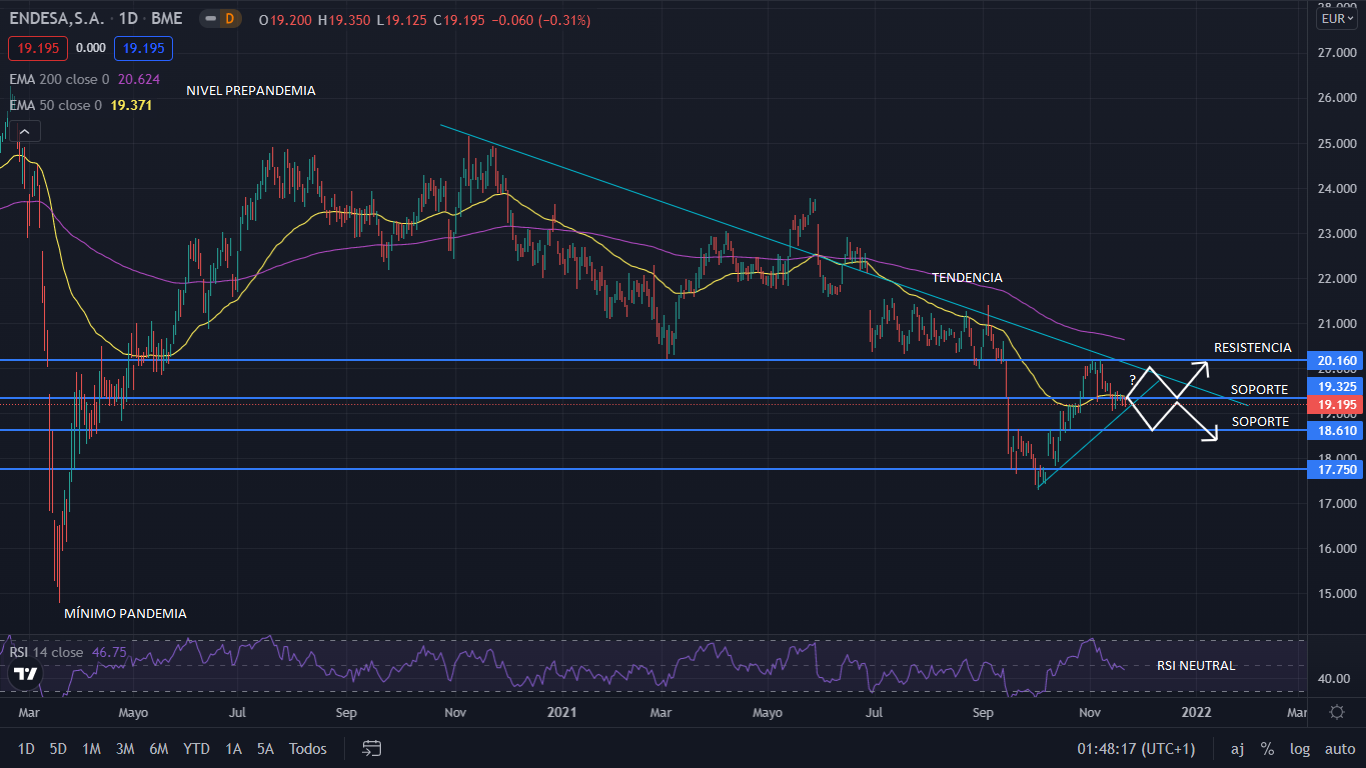Click the delayed data D indicator

point(229,19)
